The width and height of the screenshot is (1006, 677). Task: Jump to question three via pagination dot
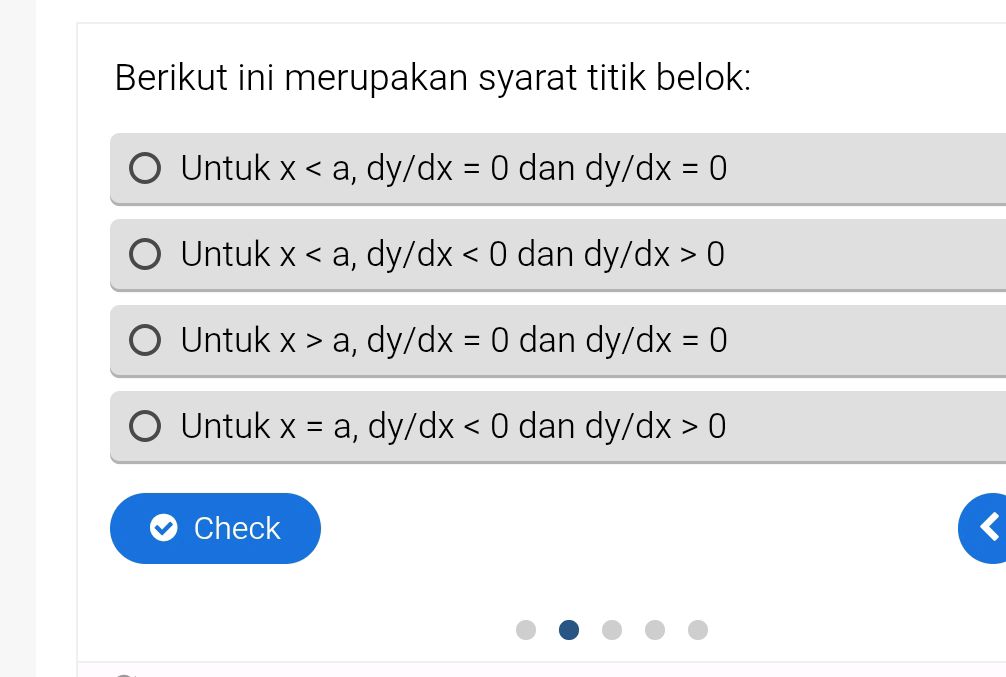click(612, 630)
